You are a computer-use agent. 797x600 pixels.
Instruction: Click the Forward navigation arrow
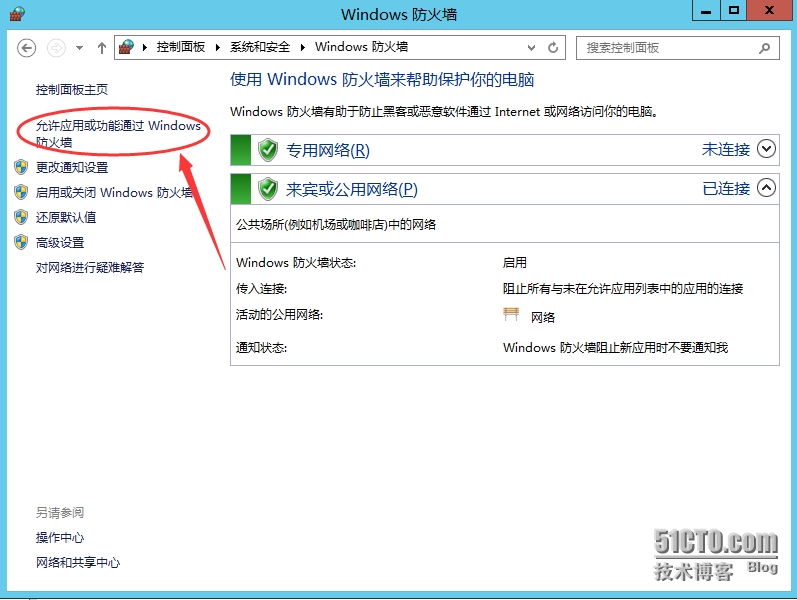pos(56,48)
